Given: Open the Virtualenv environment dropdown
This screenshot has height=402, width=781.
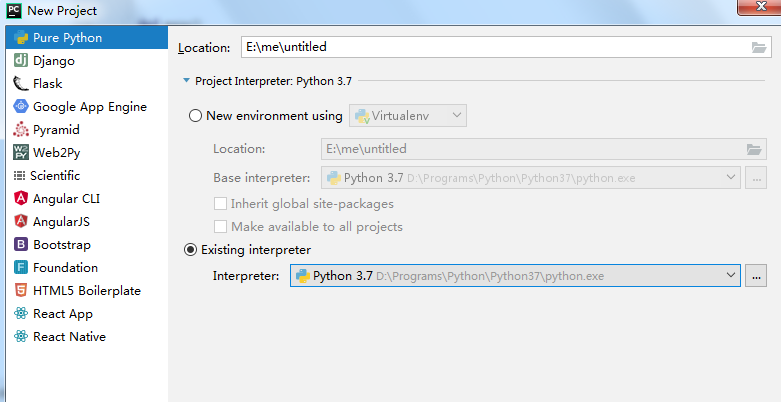Looking at the screenshot, I should tap(408, 116).
